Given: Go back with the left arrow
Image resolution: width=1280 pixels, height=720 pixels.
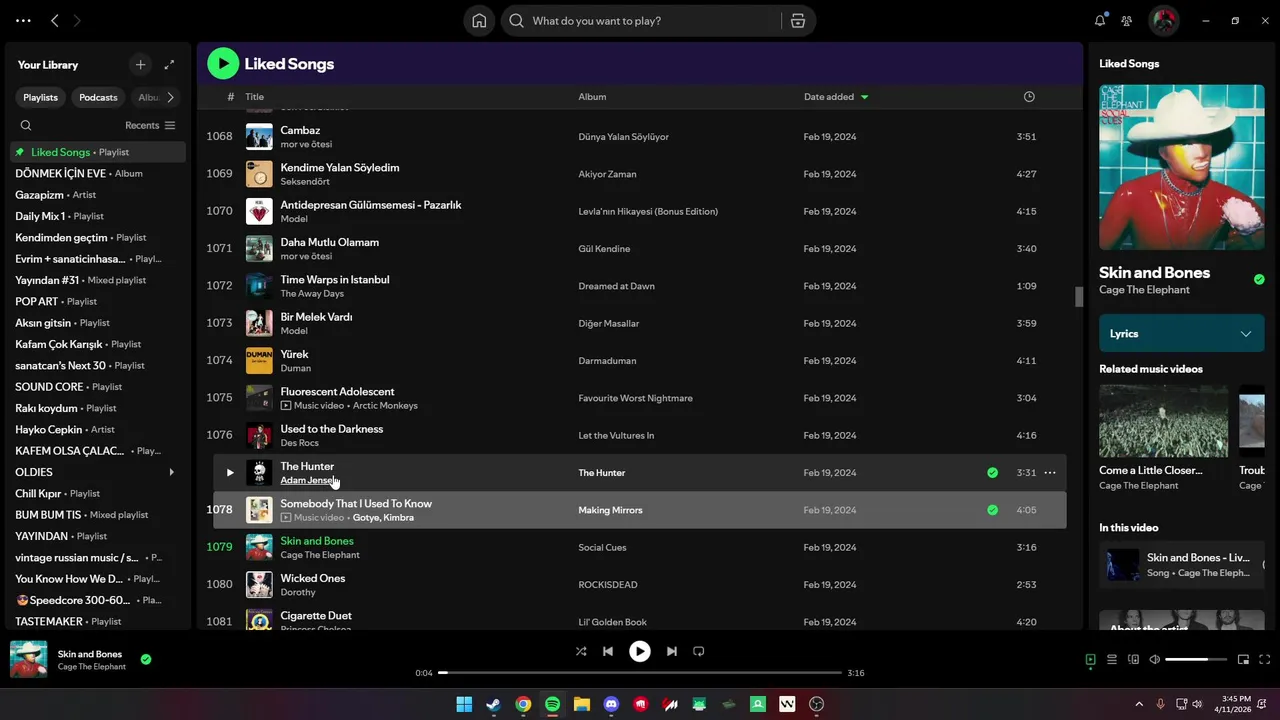Looking at the screenshot, I should [55, 20].
